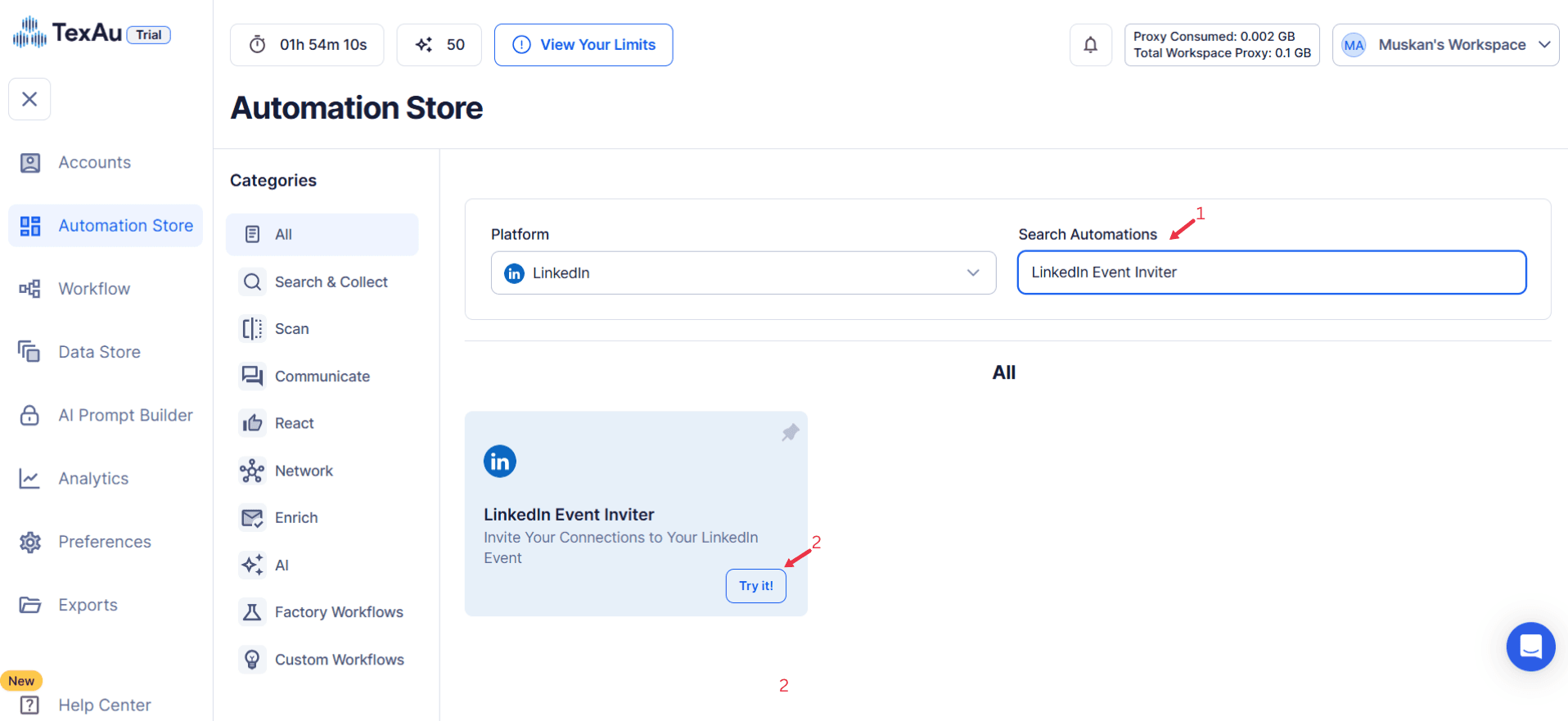Image resolution: width=1568 pixels, height=721 pixels.
Task: Open the Exports folder icon
Action: pyautogui.click(x=29, y=605)
